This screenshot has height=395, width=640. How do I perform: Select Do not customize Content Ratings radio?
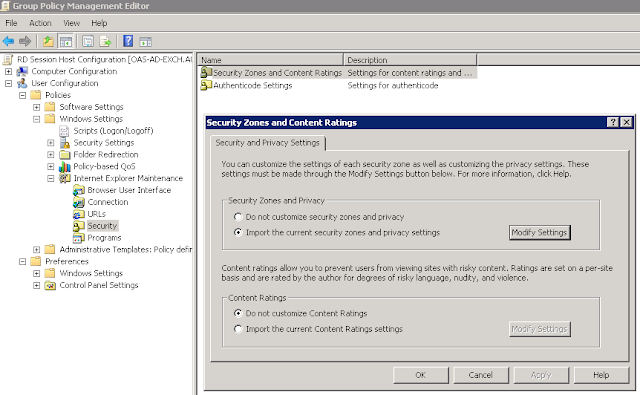click(238, 313)
